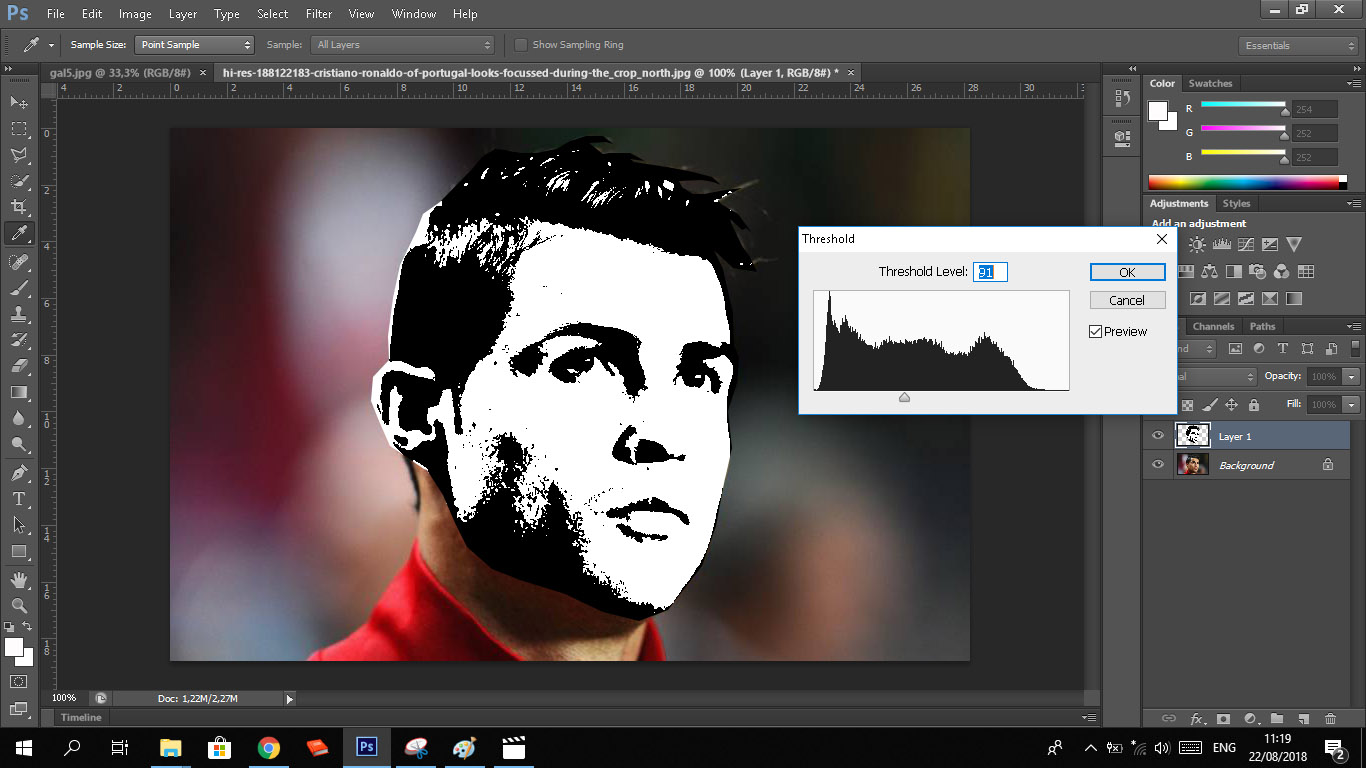The width and height of the screenshot is (1366, 768).
Task: Expand the Essentials workspace dropdown
Action: tap(1297, 46)
